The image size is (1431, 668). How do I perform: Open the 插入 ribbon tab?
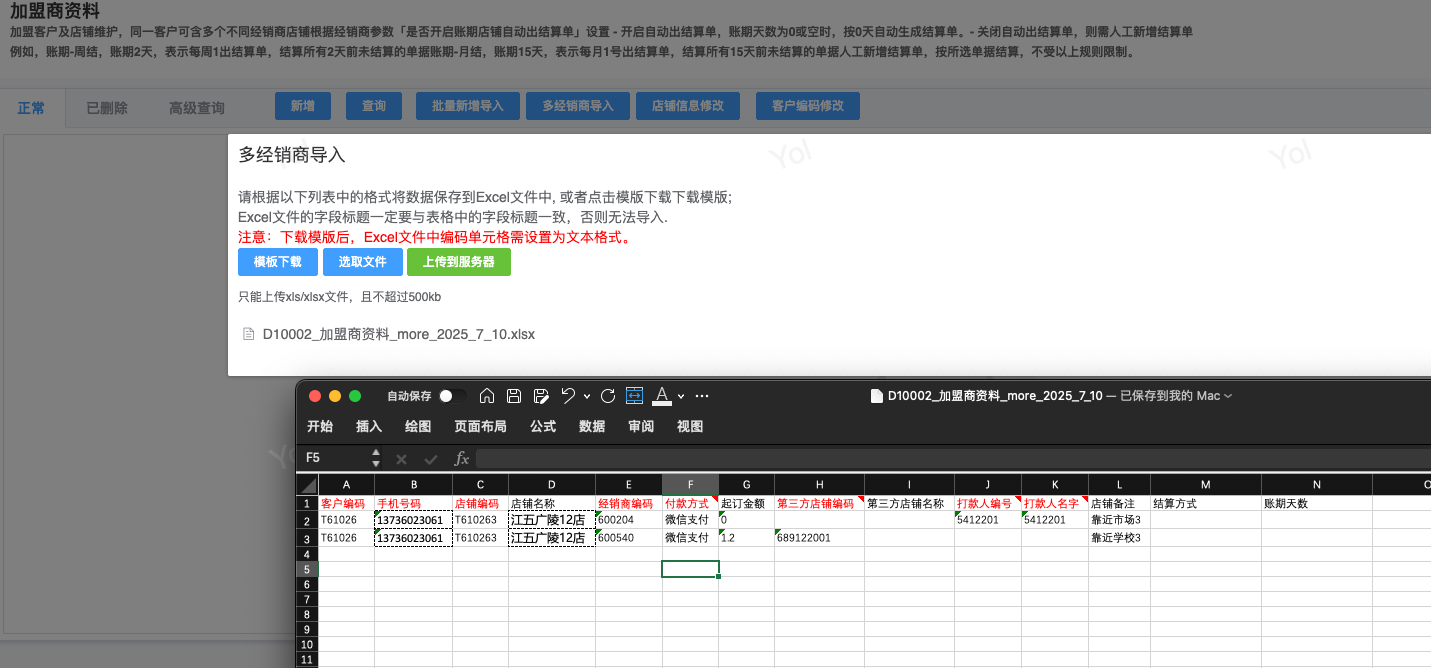point(369,426)
